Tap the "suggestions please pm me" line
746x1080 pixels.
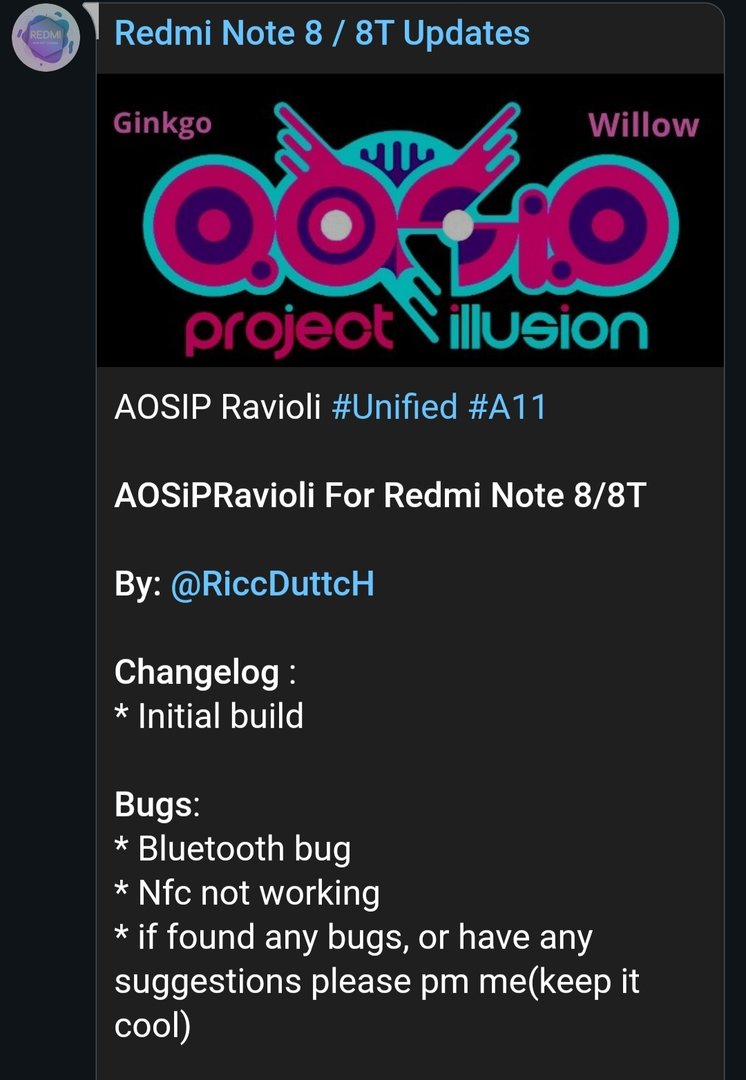click(377, 981)
